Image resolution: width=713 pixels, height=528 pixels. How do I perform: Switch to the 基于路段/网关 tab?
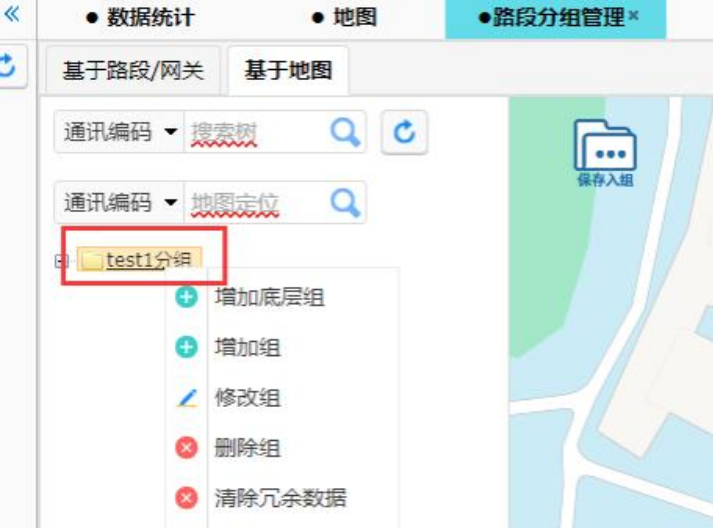point(133,71)
